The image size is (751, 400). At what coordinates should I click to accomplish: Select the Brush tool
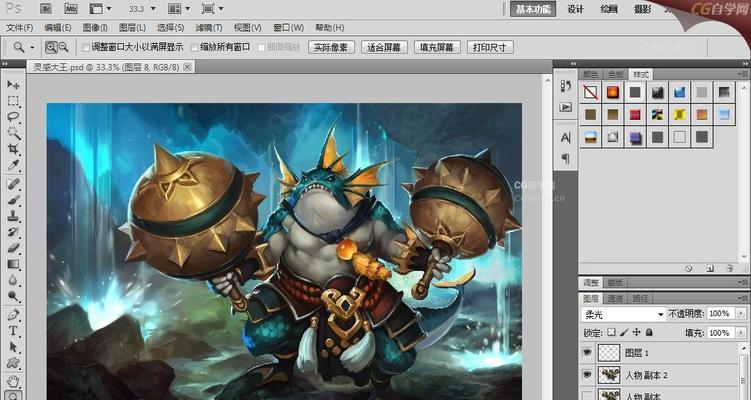(13, 200)
